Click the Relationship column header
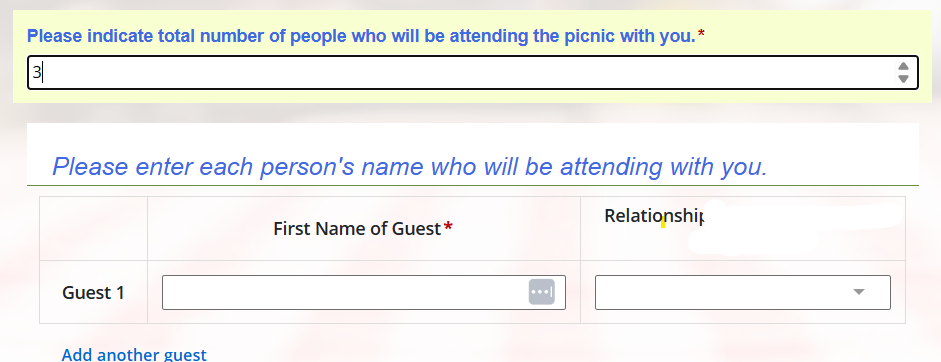 point(654,216)
